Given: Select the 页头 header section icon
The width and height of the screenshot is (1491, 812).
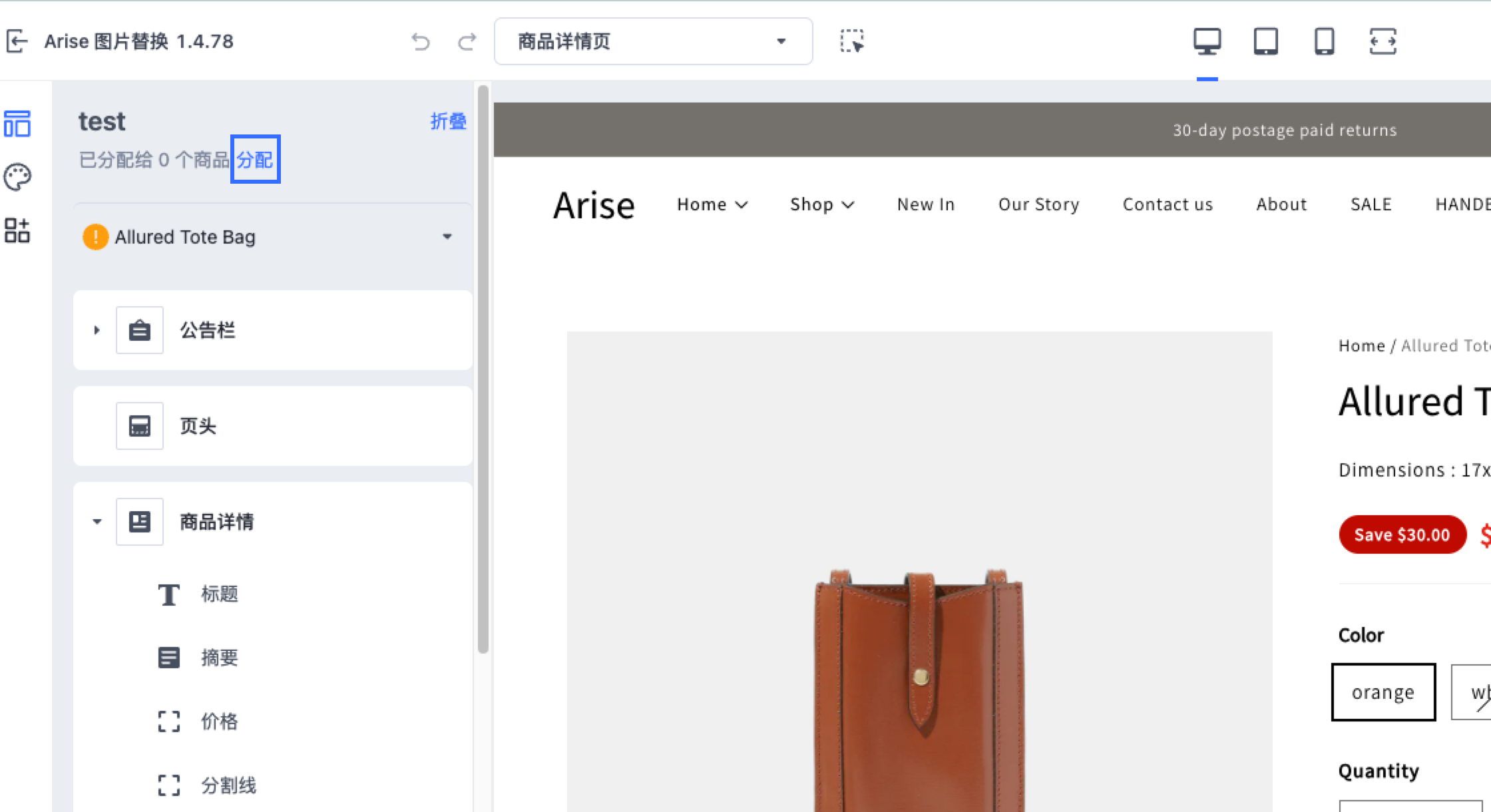Looking at the screenshot, I should pos(140,426).
